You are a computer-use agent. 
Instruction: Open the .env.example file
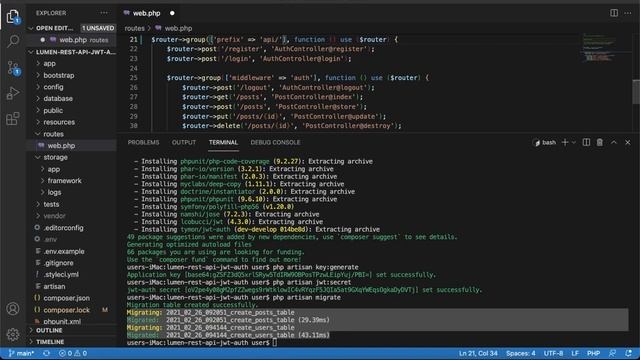(x=64, y=251)
